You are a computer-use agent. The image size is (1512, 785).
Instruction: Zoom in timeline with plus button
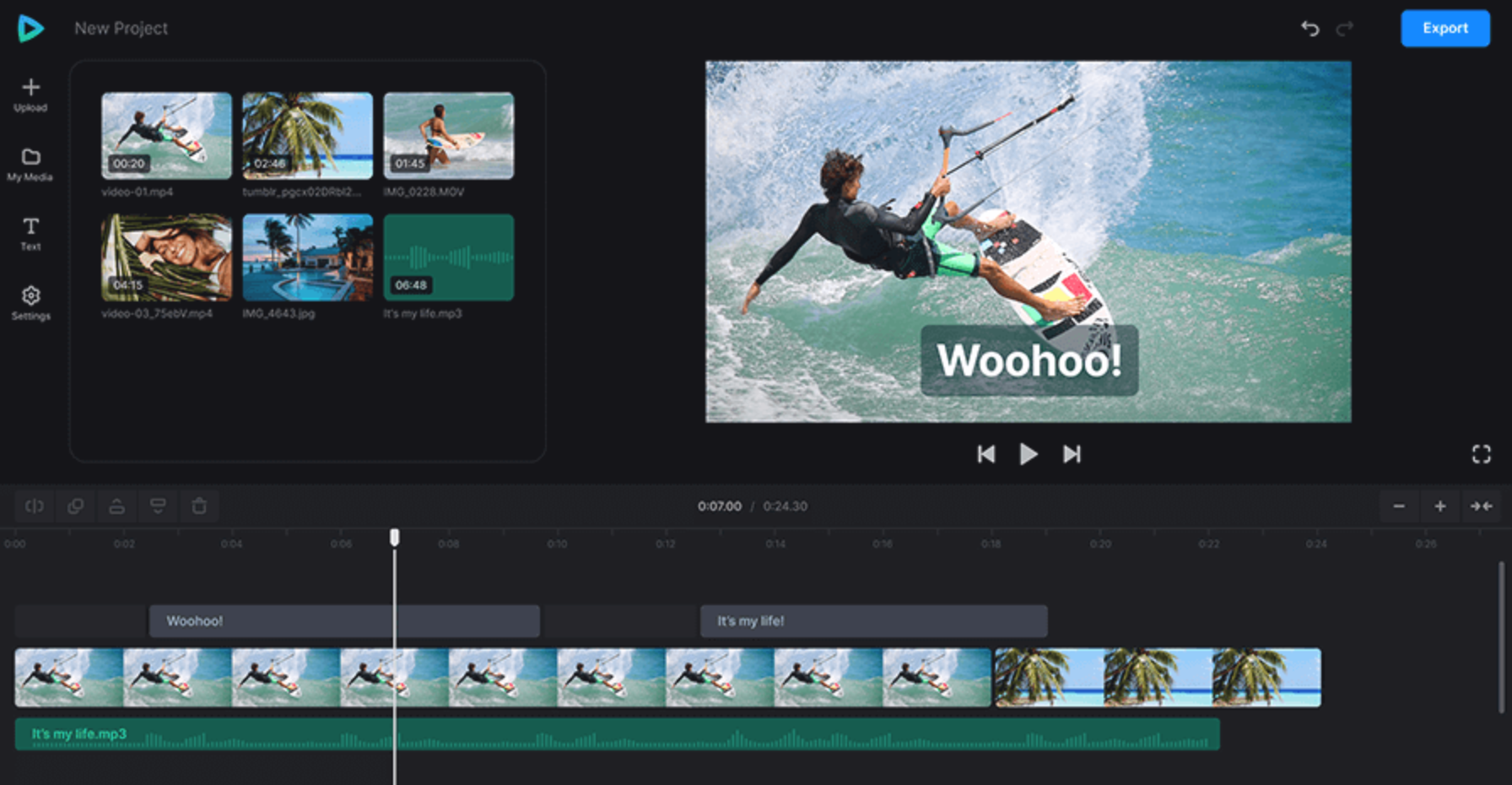(1440, 506)
